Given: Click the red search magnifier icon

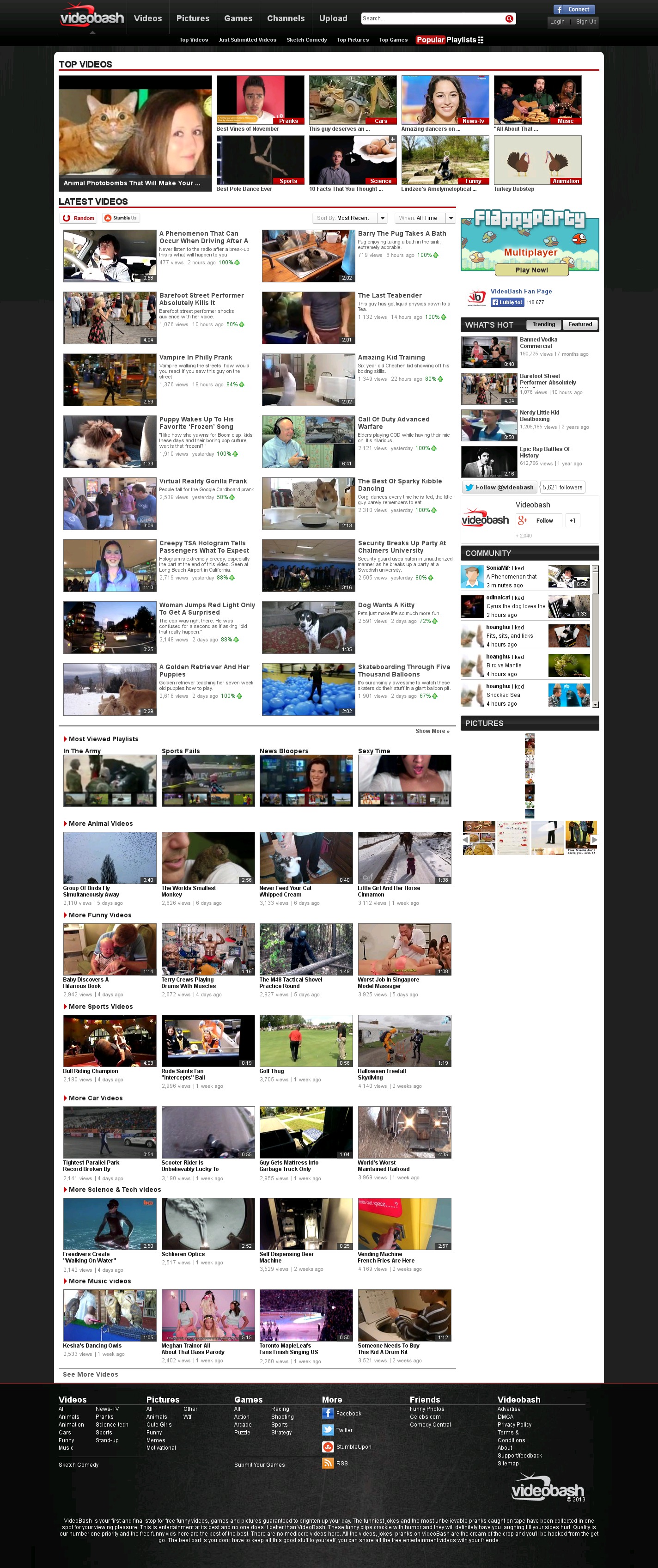Looking at the screenshot, I should point(509,19).
